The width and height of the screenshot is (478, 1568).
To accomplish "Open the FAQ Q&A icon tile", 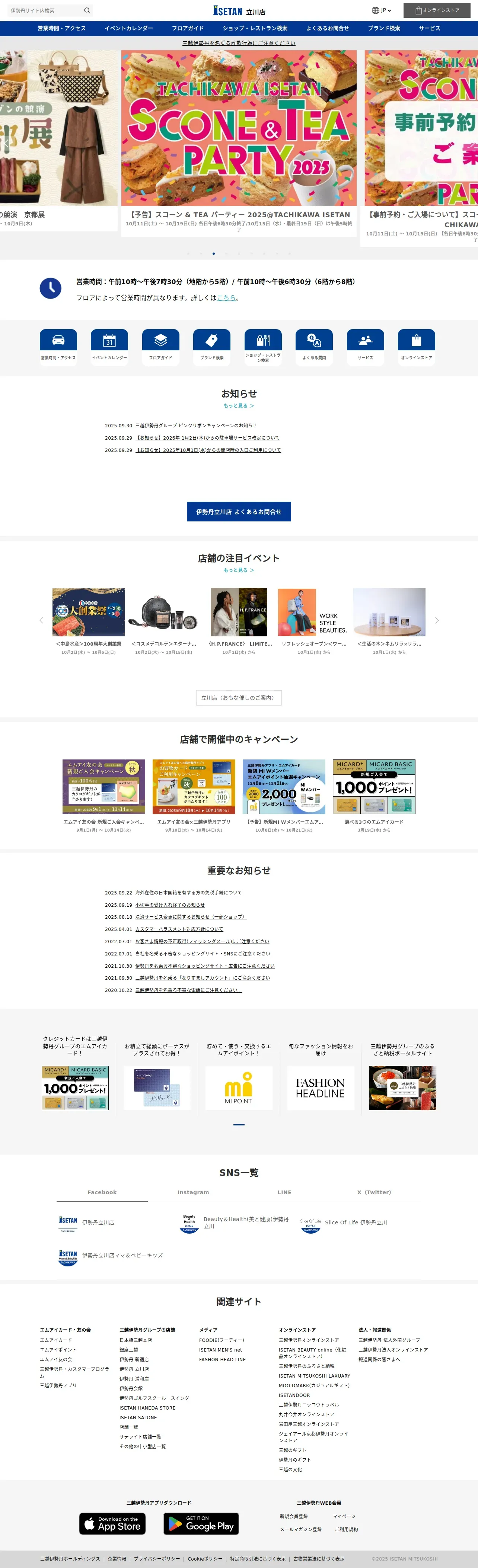I will coord(314,340).
